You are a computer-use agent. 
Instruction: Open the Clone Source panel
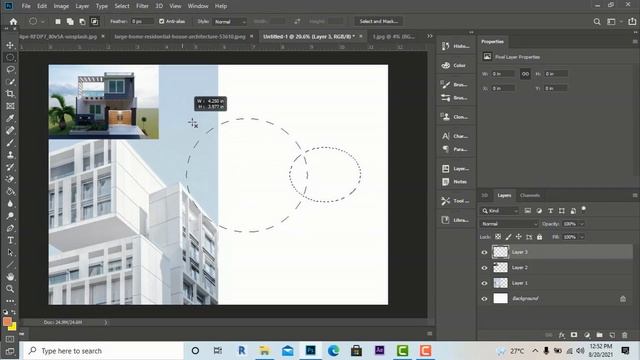click(x=455, y=117)
